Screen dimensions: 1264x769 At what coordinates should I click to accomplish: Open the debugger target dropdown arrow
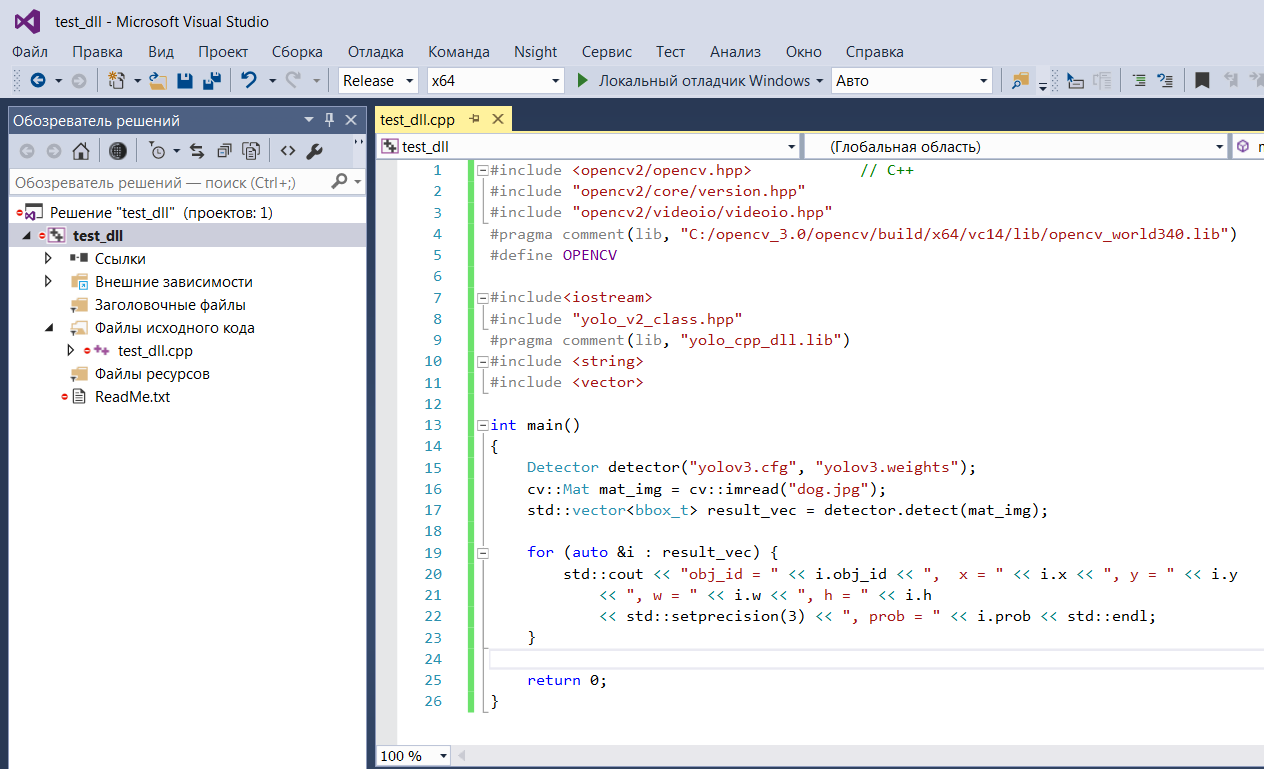[820, 81]
